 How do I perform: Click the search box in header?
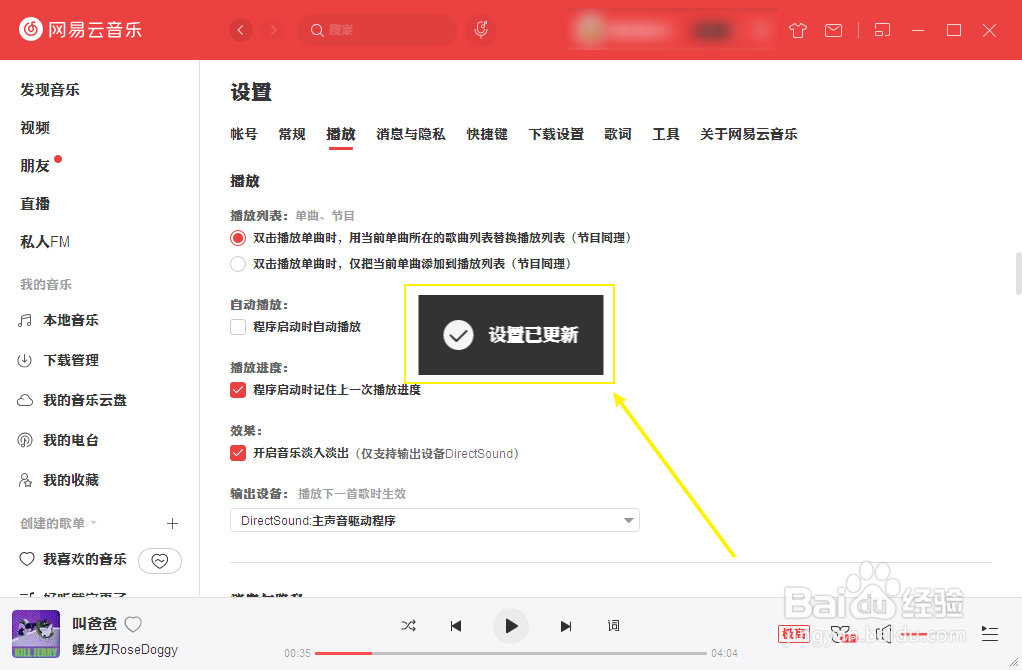click(x=377, y=30)
